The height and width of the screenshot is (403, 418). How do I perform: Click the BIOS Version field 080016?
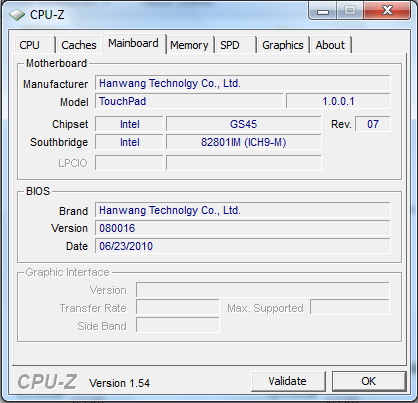click(x=243, y=228)
